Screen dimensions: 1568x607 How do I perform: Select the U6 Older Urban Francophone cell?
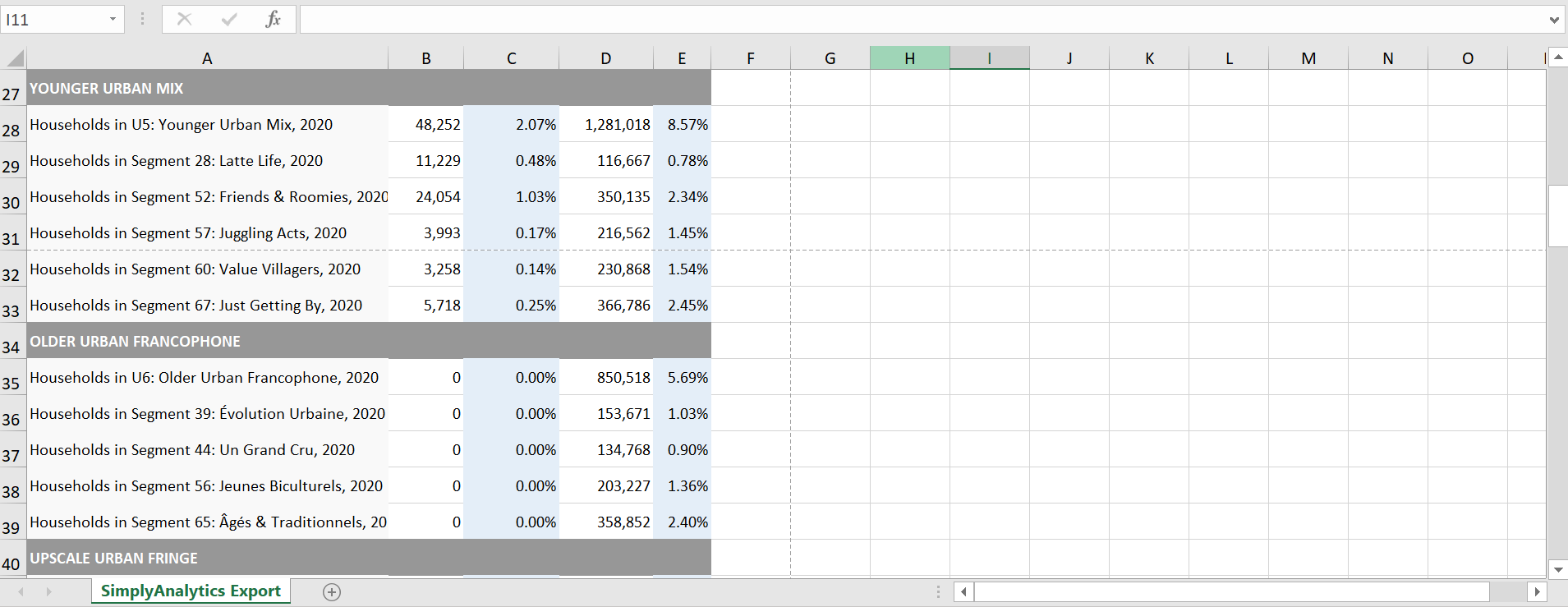[207, 377]
